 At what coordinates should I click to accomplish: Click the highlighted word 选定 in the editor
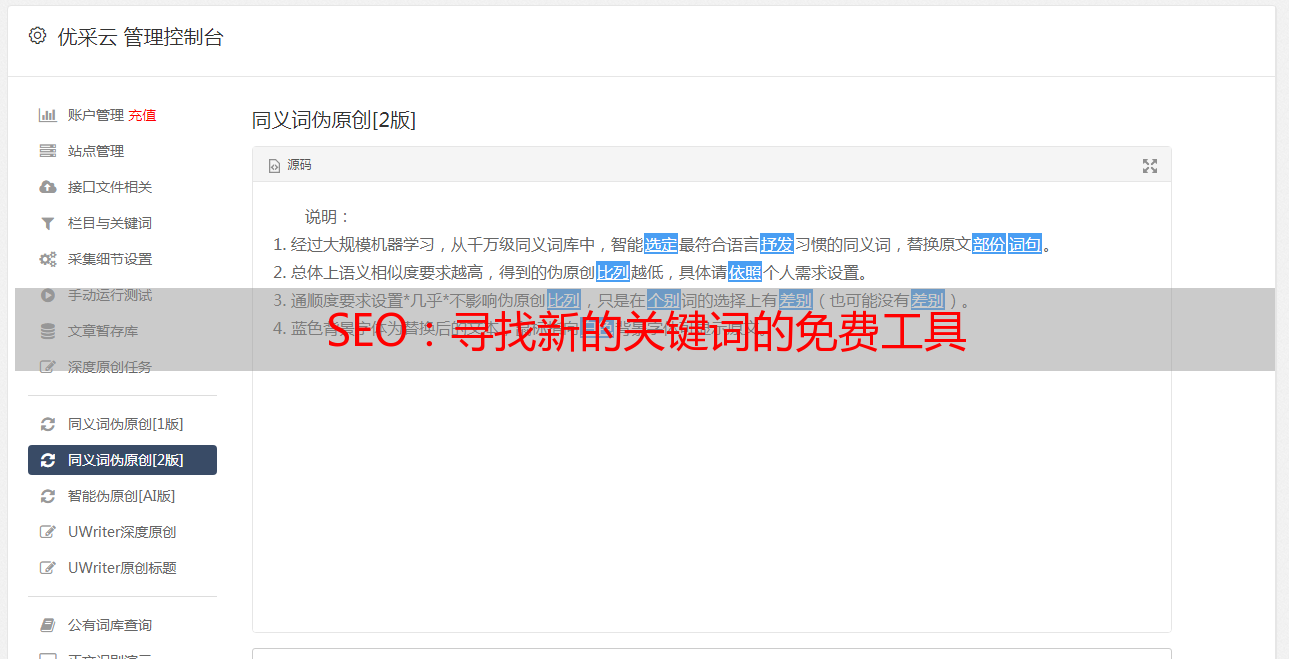click(661, 244)
